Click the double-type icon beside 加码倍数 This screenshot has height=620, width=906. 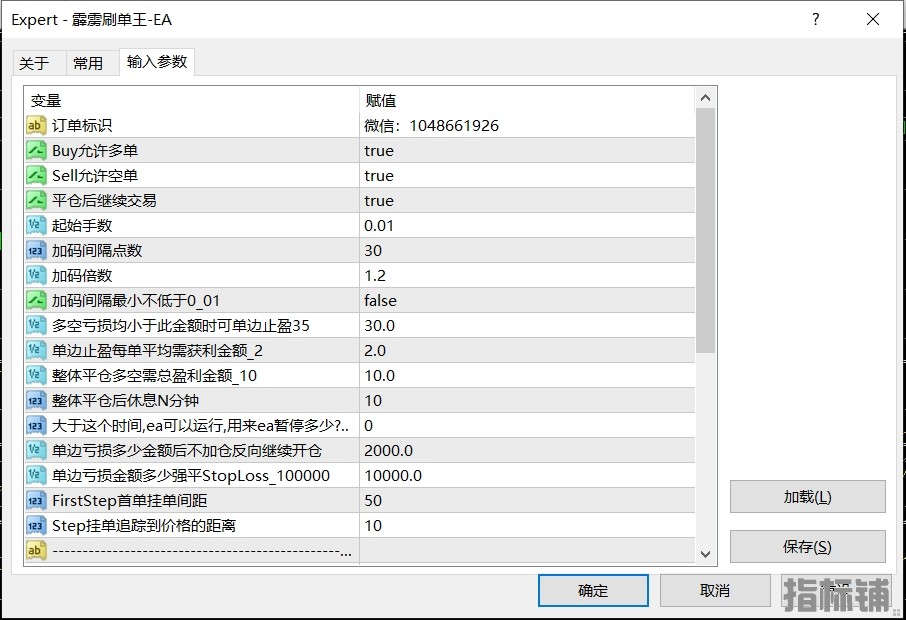tap(36, 275)
